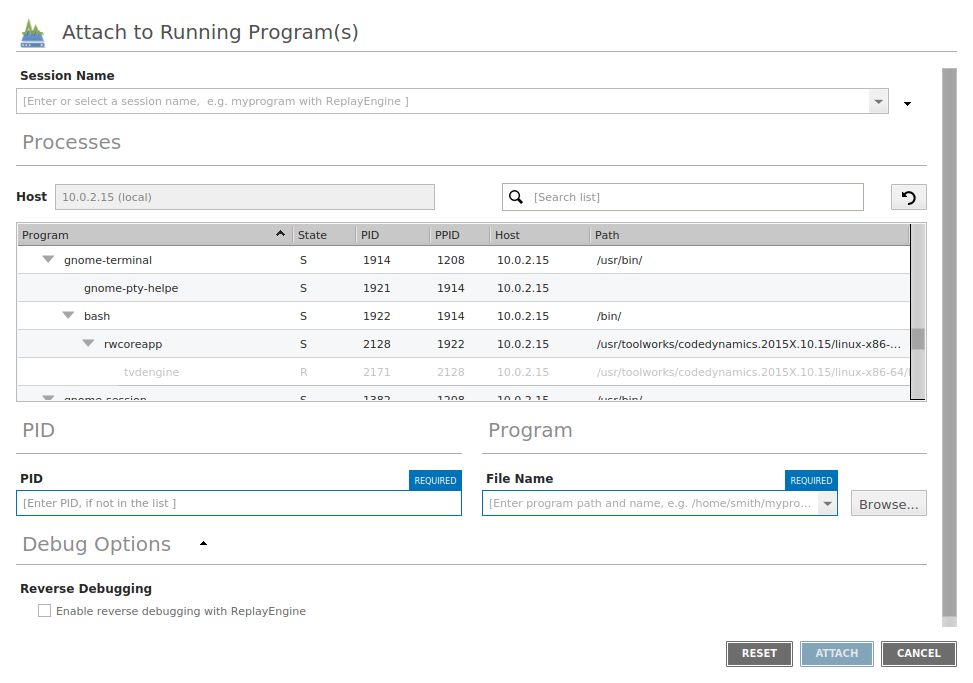Image resolution: width=973 pixels, height=683 pixels.
Task: Click the CodeDynamics logo icon
Action: pos(33,33)
